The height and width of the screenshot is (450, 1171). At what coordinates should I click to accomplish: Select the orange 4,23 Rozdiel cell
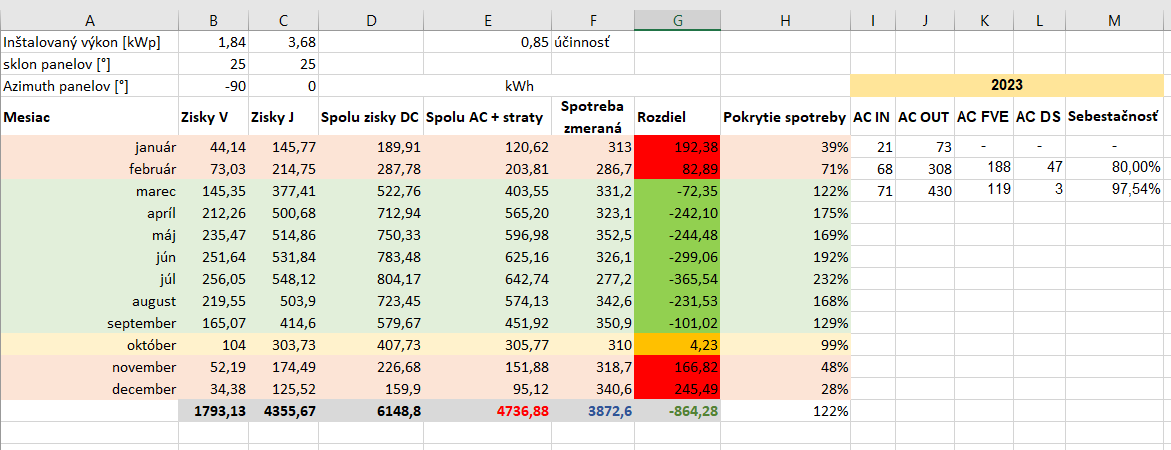tap(677, 345)
